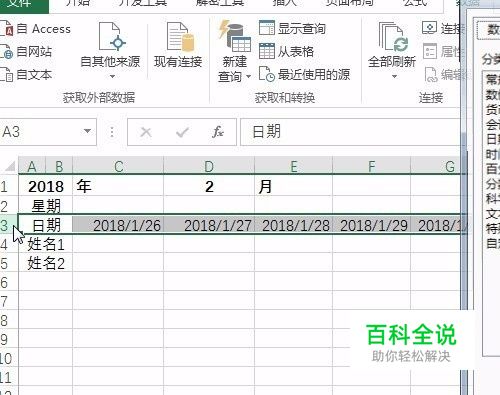The image size is (500, 395).
Task: Click cell with date 2018/1/27
Action: pos(209,225)
